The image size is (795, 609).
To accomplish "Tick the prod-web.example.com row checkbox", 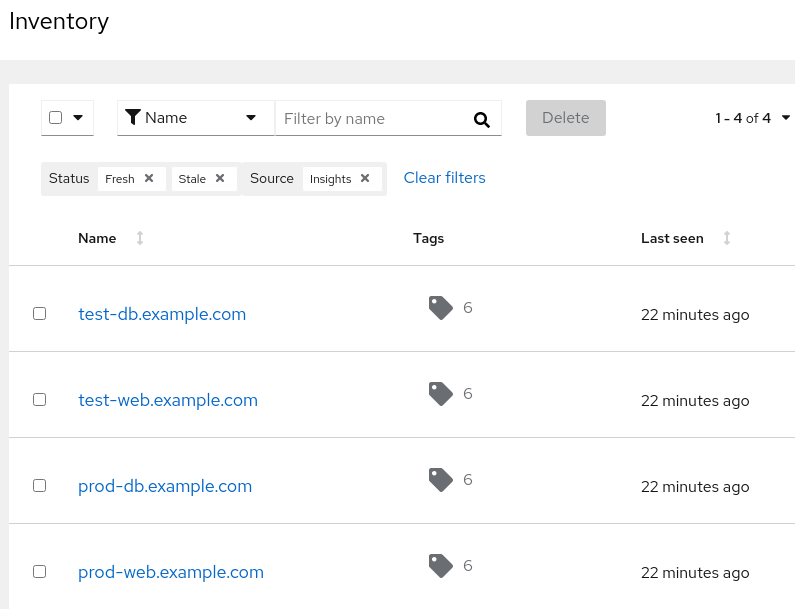I will point(40,571).
